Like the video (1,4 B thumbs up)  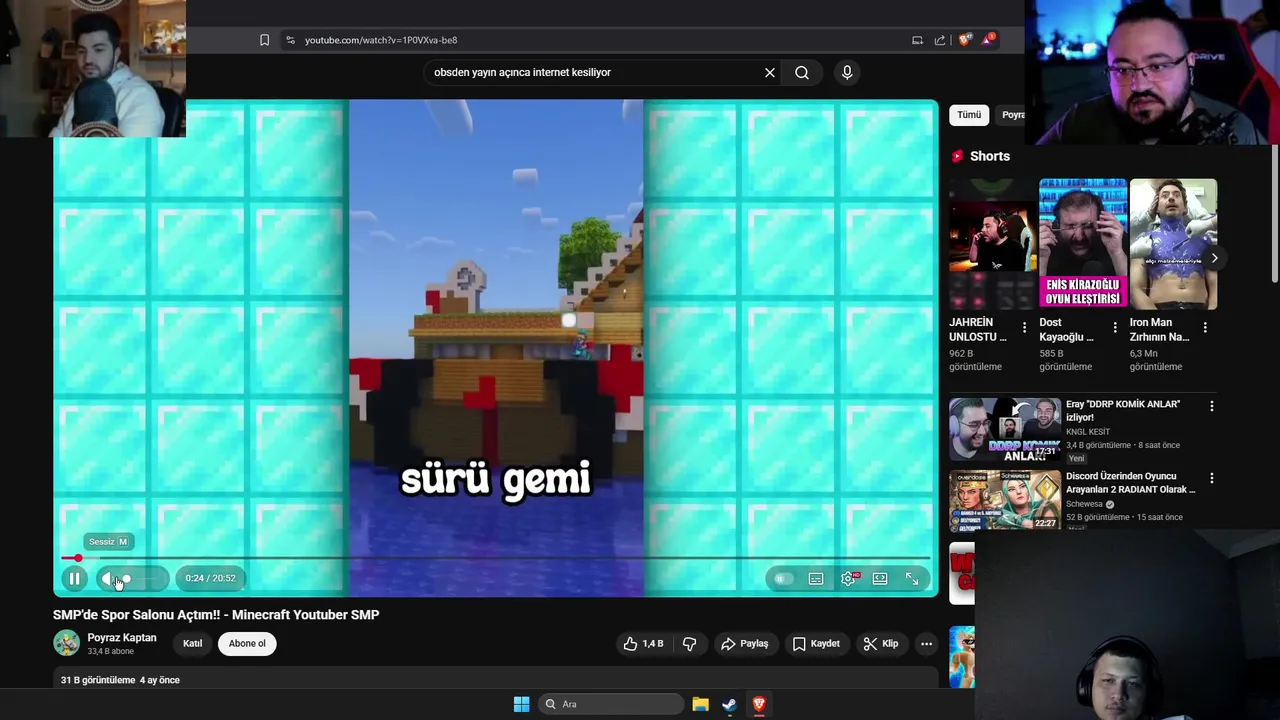(x=643, y=644)
